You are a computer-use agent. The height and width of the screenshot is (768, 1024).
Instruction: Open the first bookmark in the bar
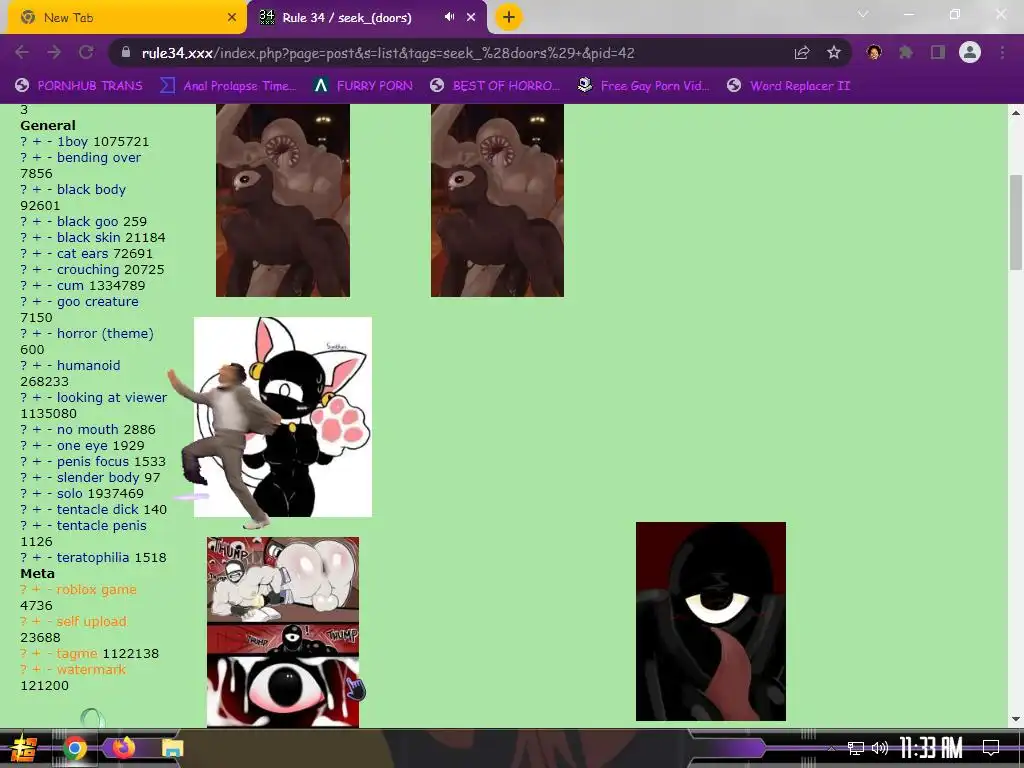[79, 86]
